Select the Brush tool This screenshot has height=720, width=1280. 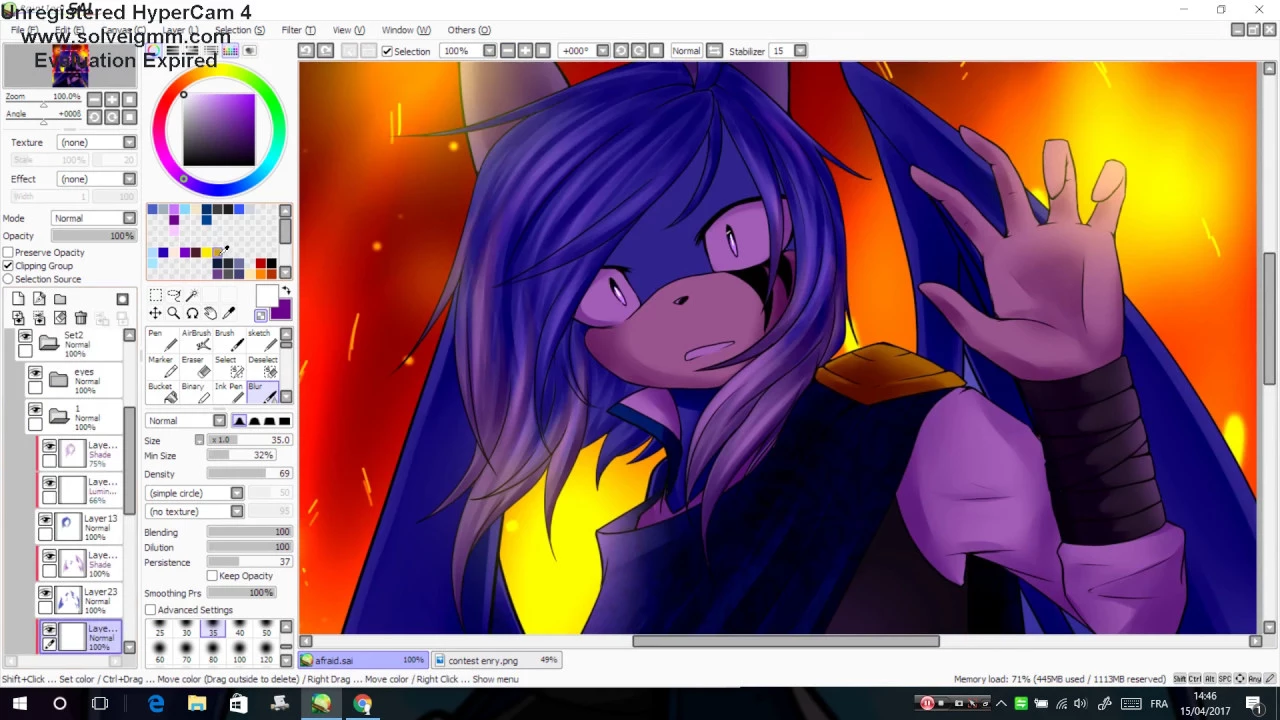[229, 340]
